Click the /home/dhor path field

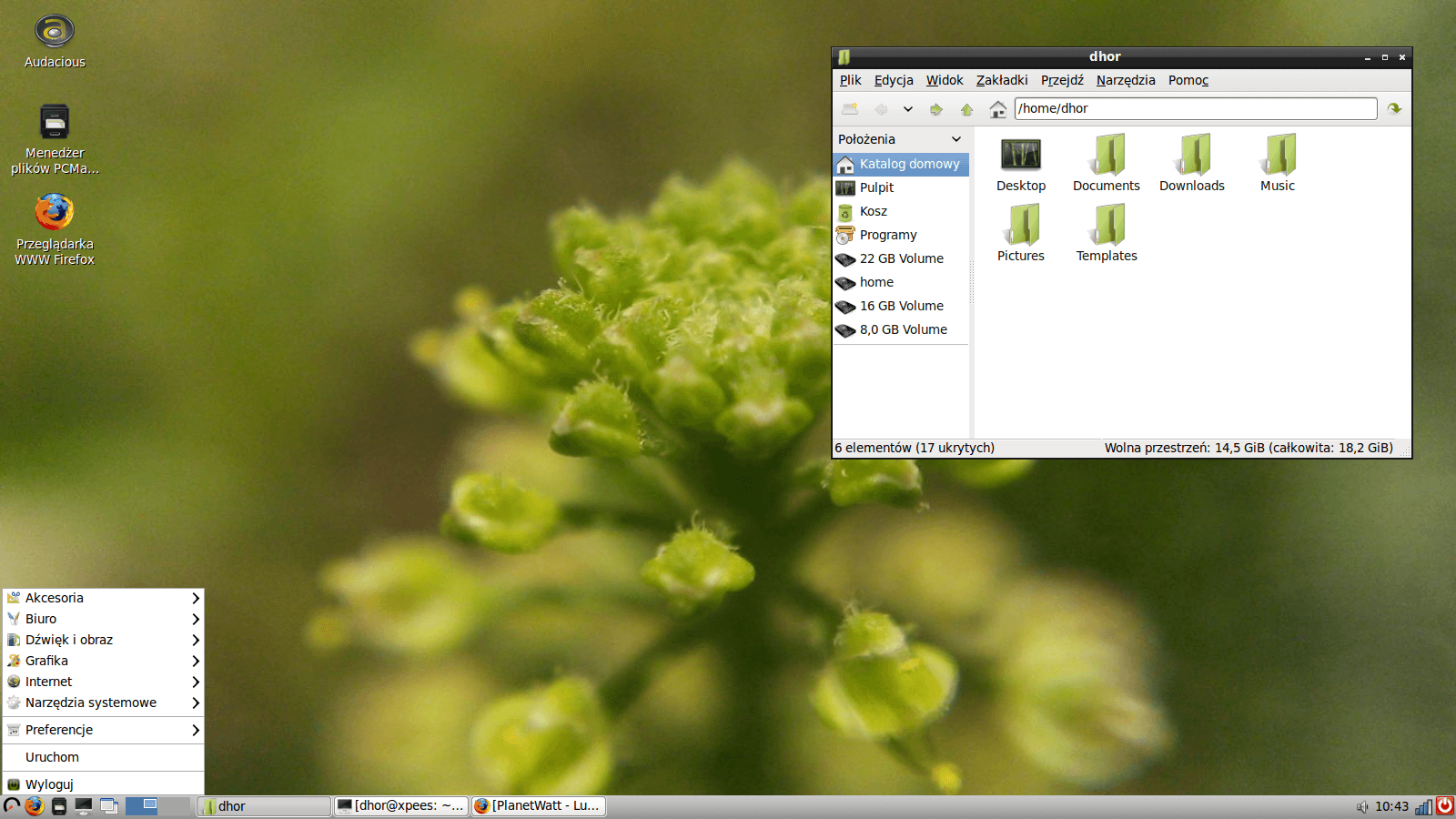point(1196,108)
